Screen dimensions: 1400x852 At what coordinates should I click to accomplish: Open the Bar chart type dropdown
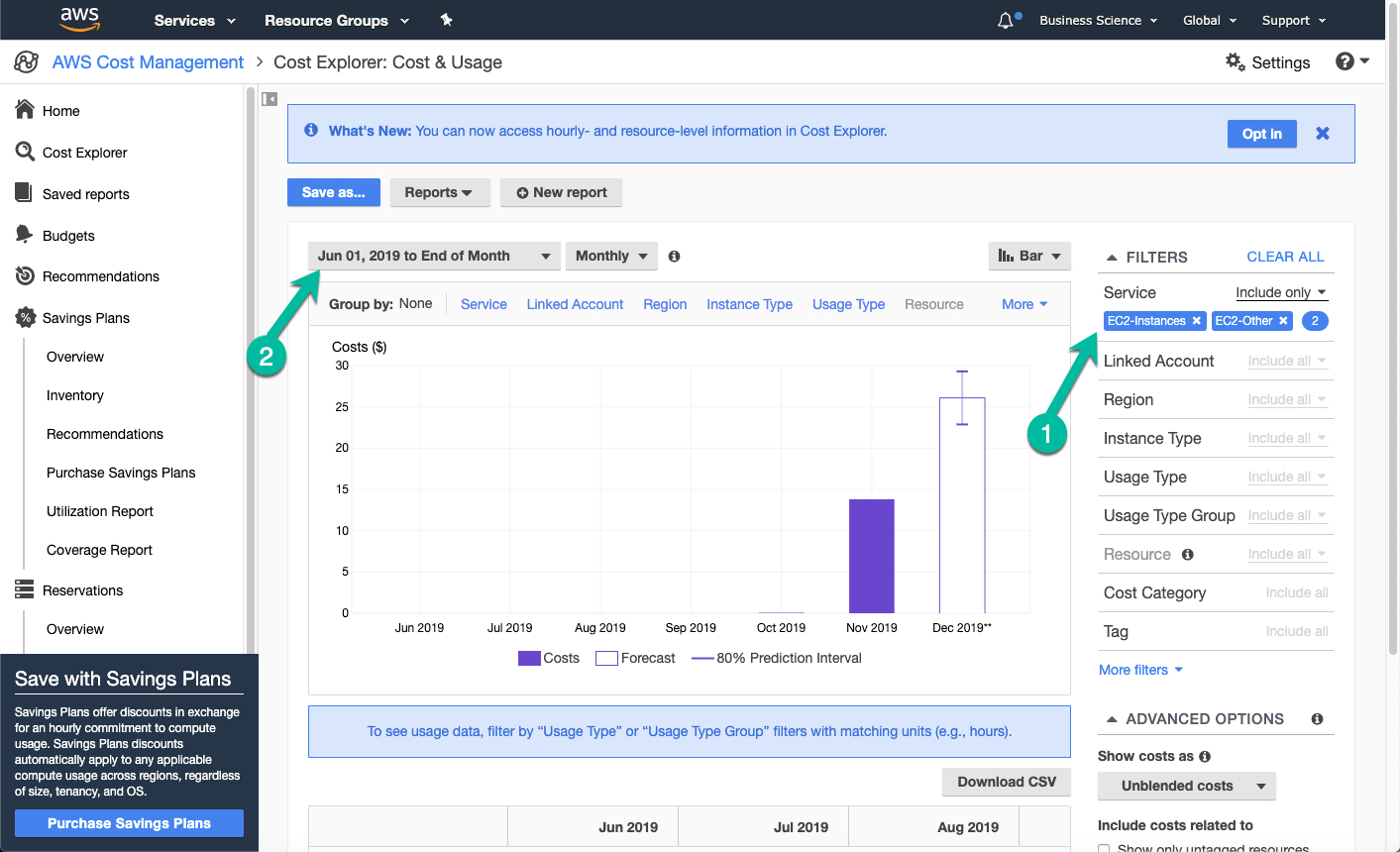point(1029,256)
